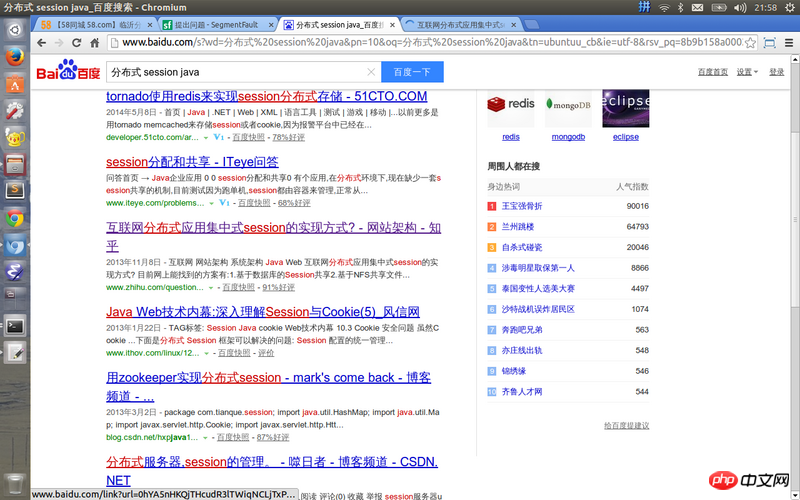
Task: Go to the browser home page
Action: (x=94, y=43)
